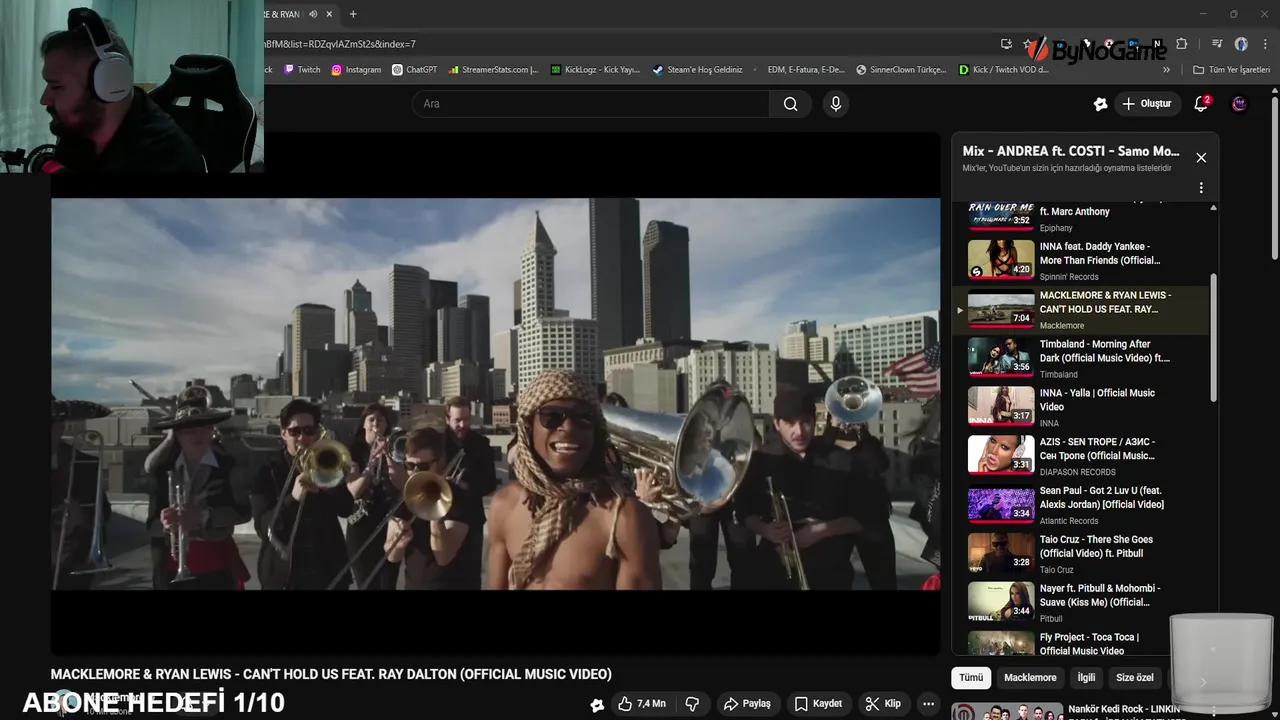
Task: Click the Mix - ANDREA ft. COSTI playlist title
Action: (1071, 151)
